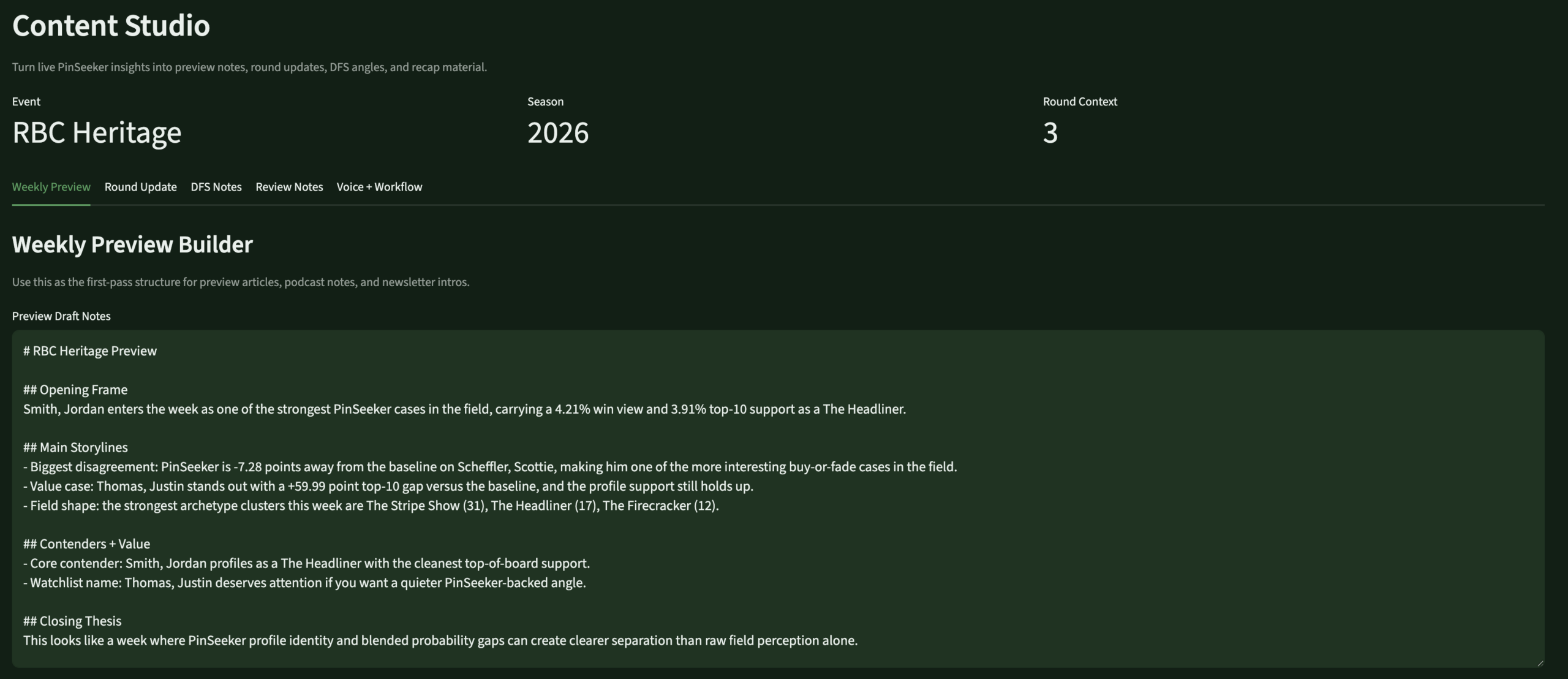1568x679 pixels.
Task: Click the '## Opening Frame' line in the notes
Action: click(x=75, y=390)
